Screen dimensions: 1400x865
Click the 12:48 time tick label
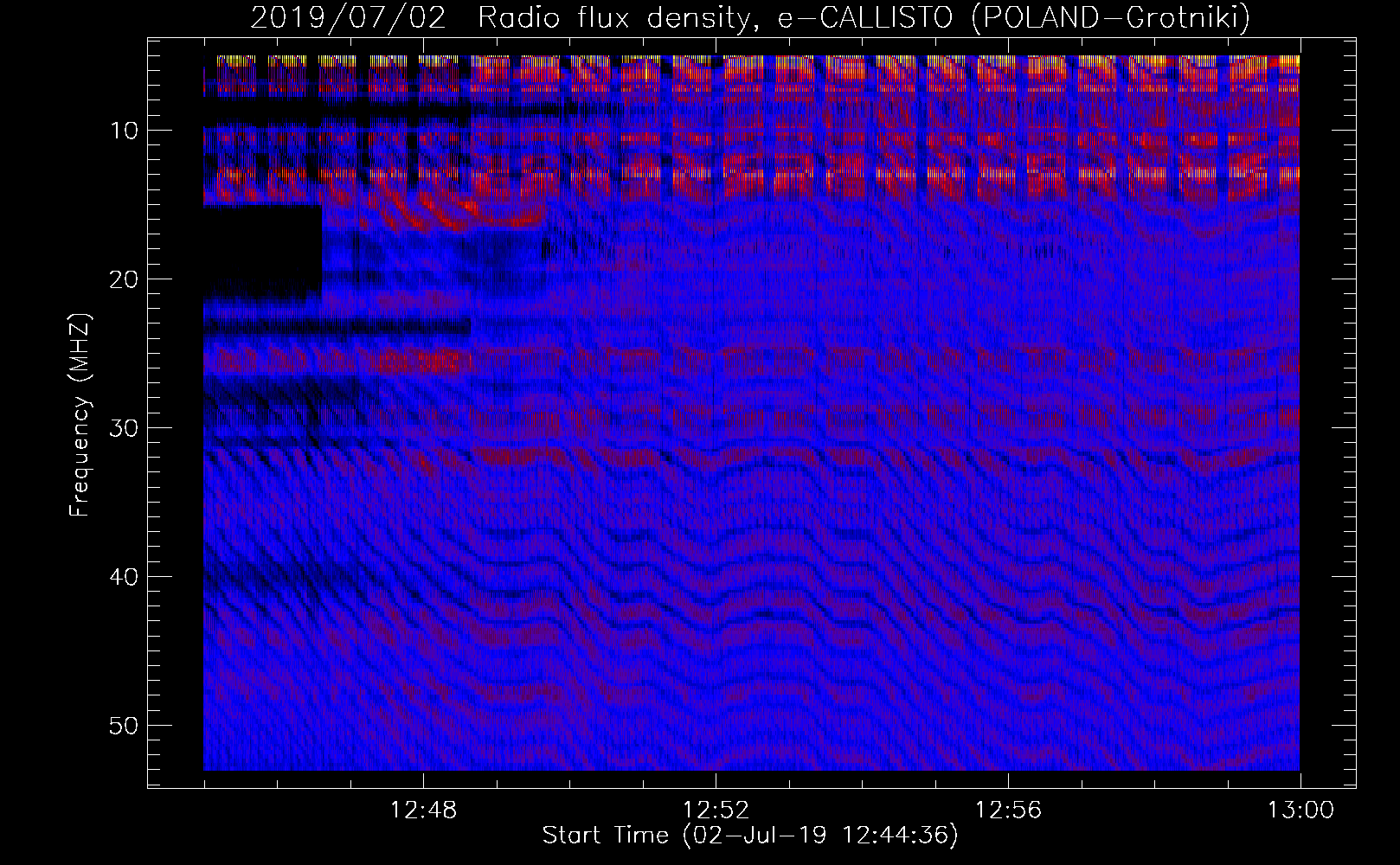pos(424,811)
